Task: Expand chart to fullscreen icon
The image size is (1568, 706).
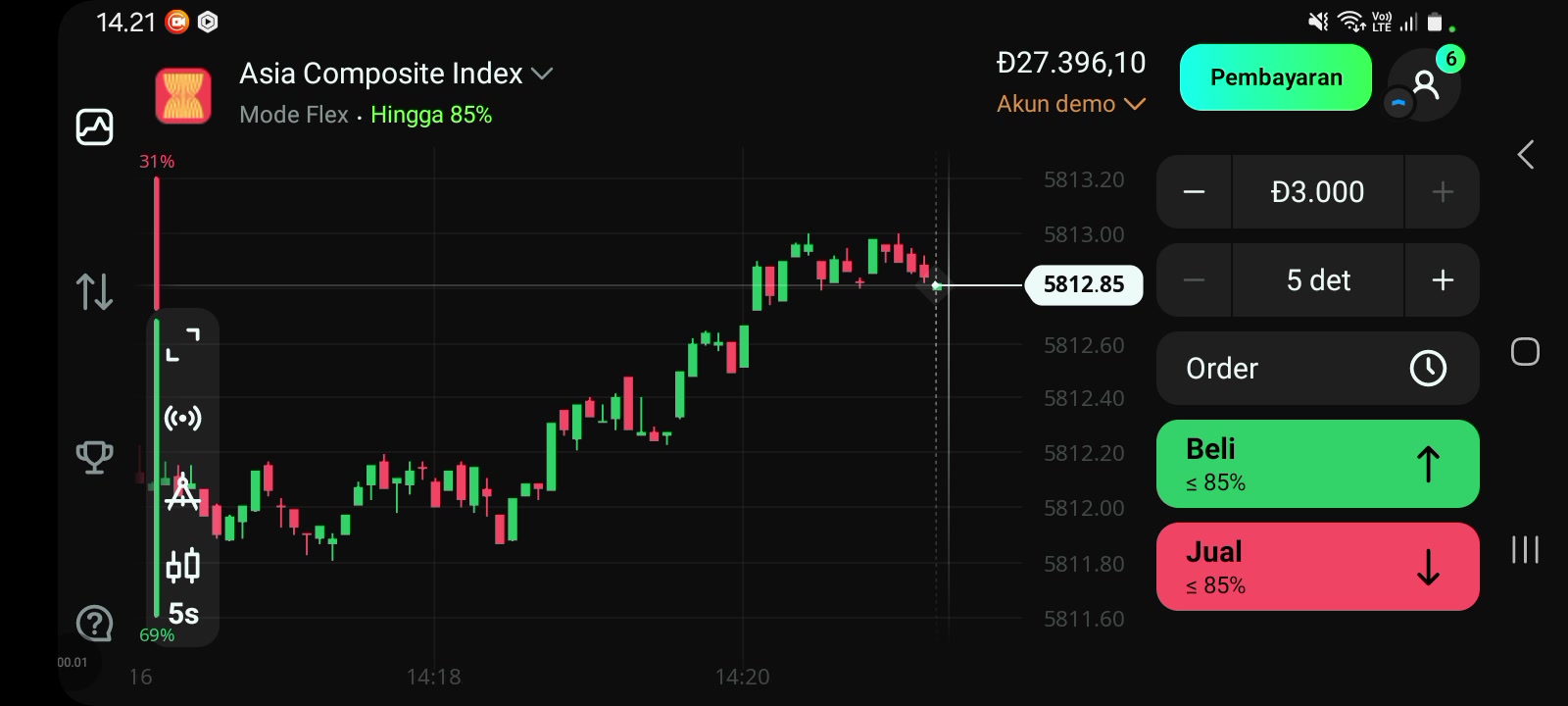Action: pyautogui.click(x=183, y=344)
